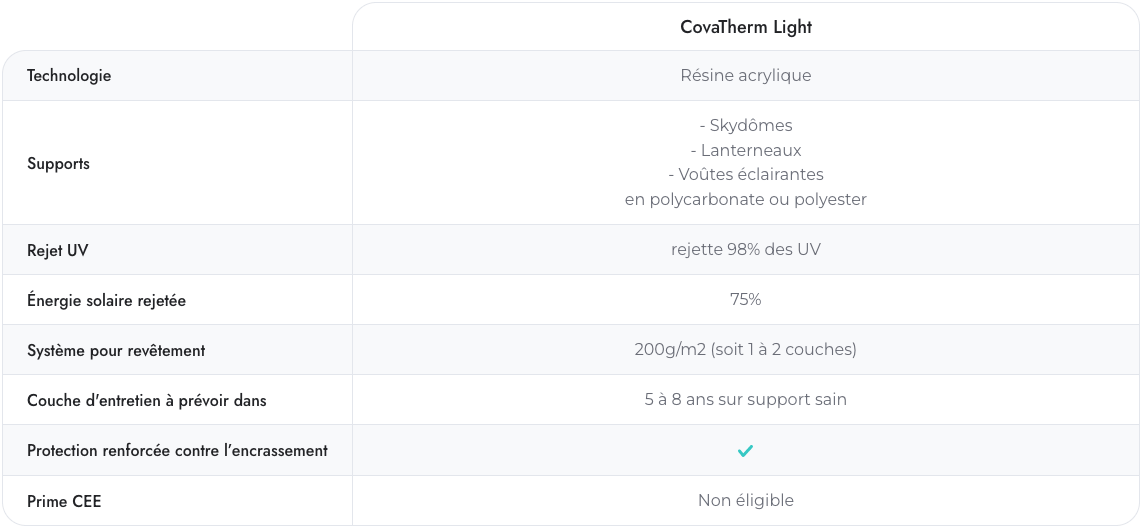Click the 5 à 8 ans value
Screen dimensions: 1142x528
pos(745,400)
